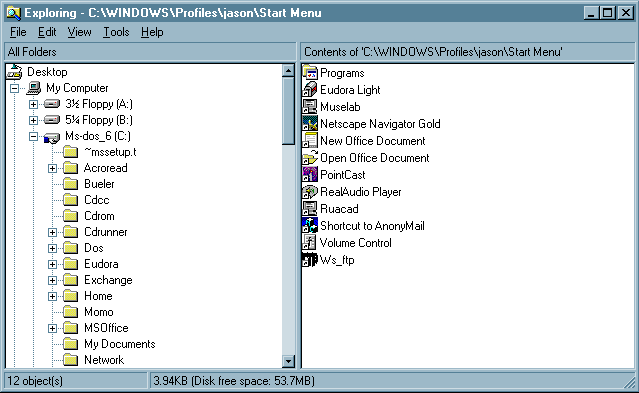Open the View menu

79,32
